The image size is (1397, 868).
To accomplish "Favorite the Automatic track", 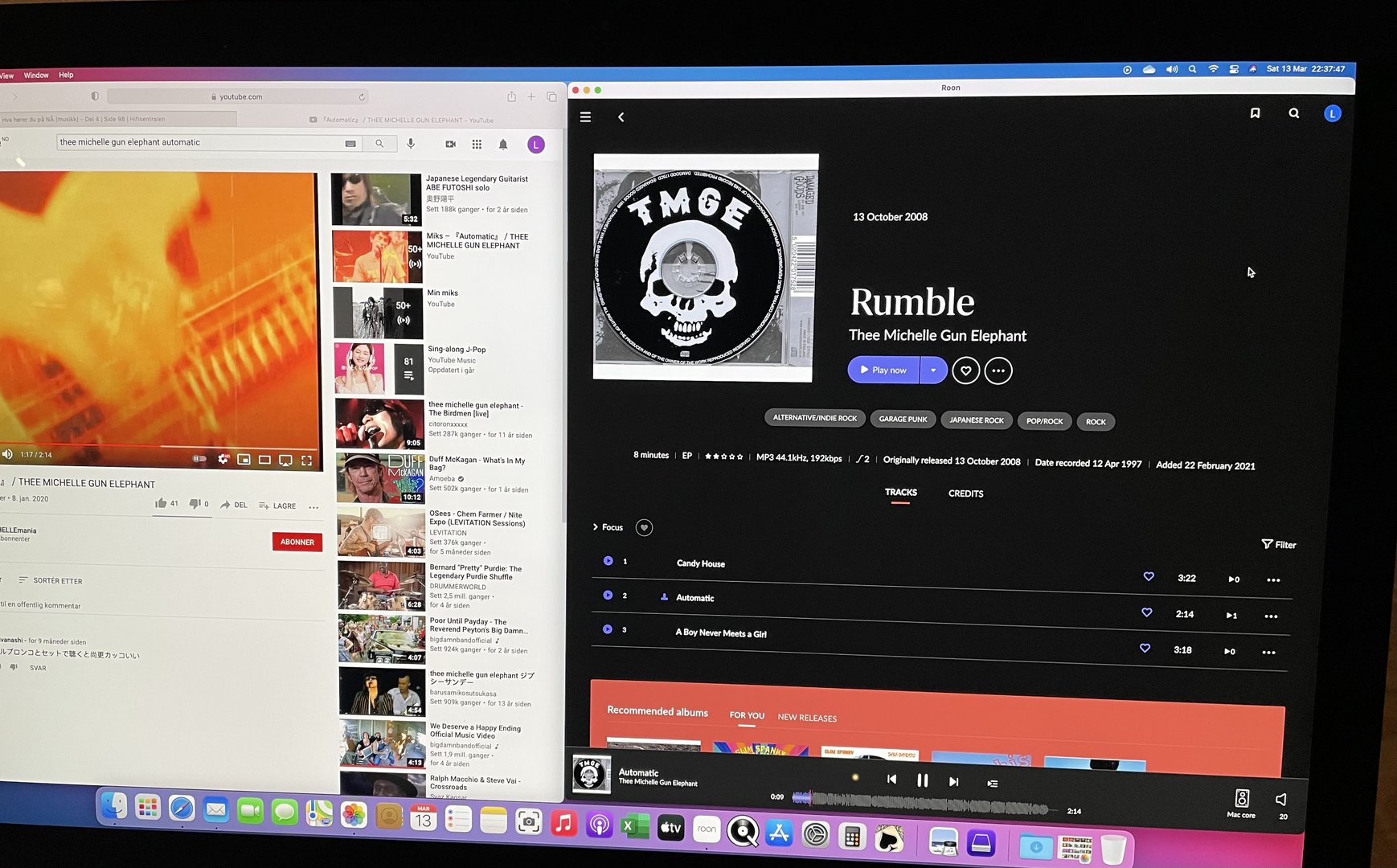I will click(1147, 612).
